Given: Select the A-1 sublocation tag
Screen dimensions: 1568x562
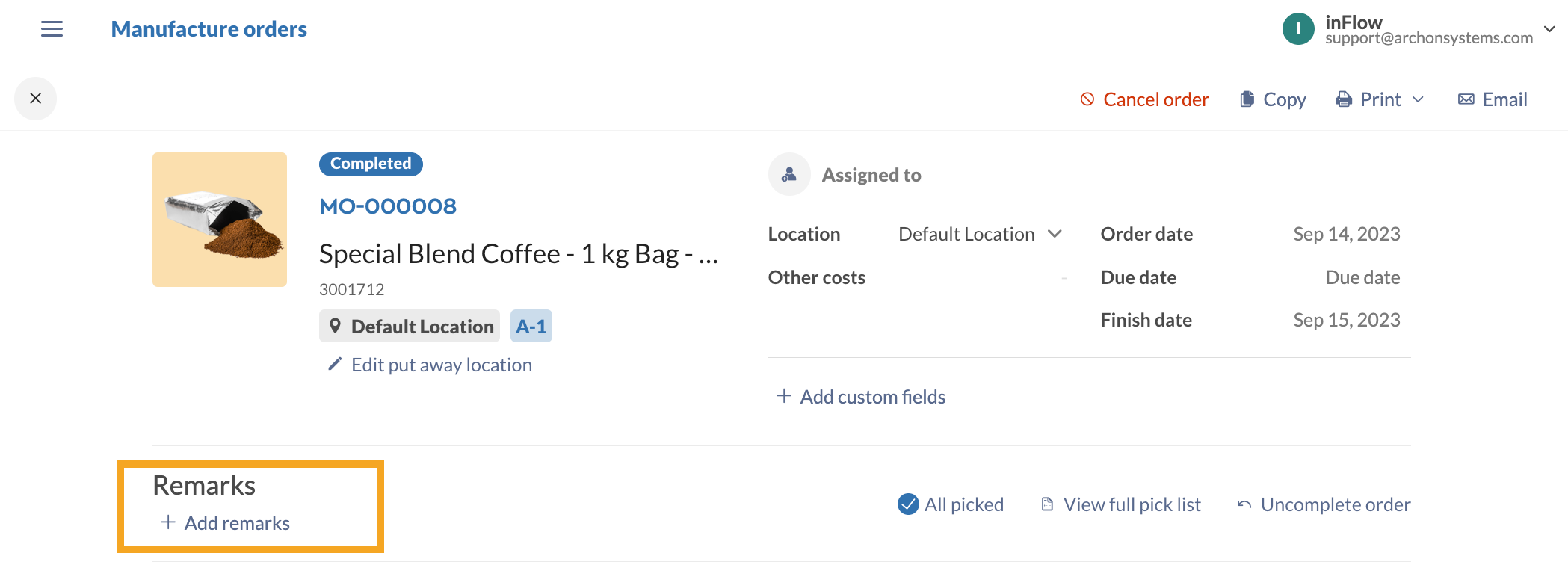Looking at the screenshot, I should [531, 327].
